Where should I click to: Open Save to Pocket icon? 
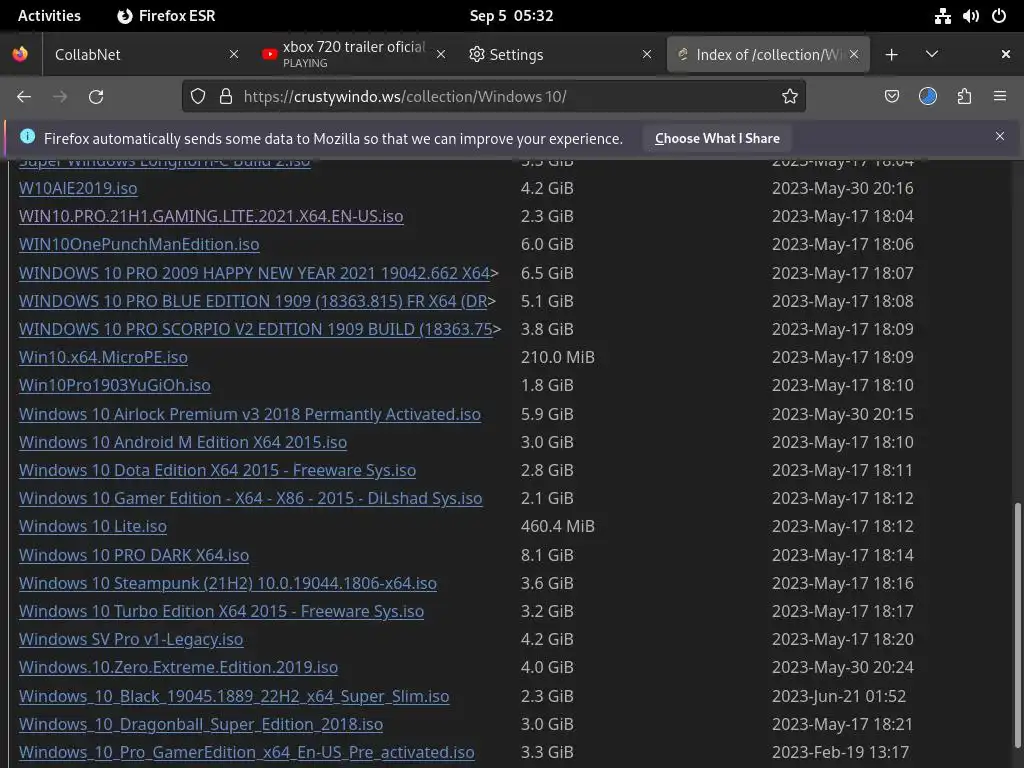(x=891, y=97)
